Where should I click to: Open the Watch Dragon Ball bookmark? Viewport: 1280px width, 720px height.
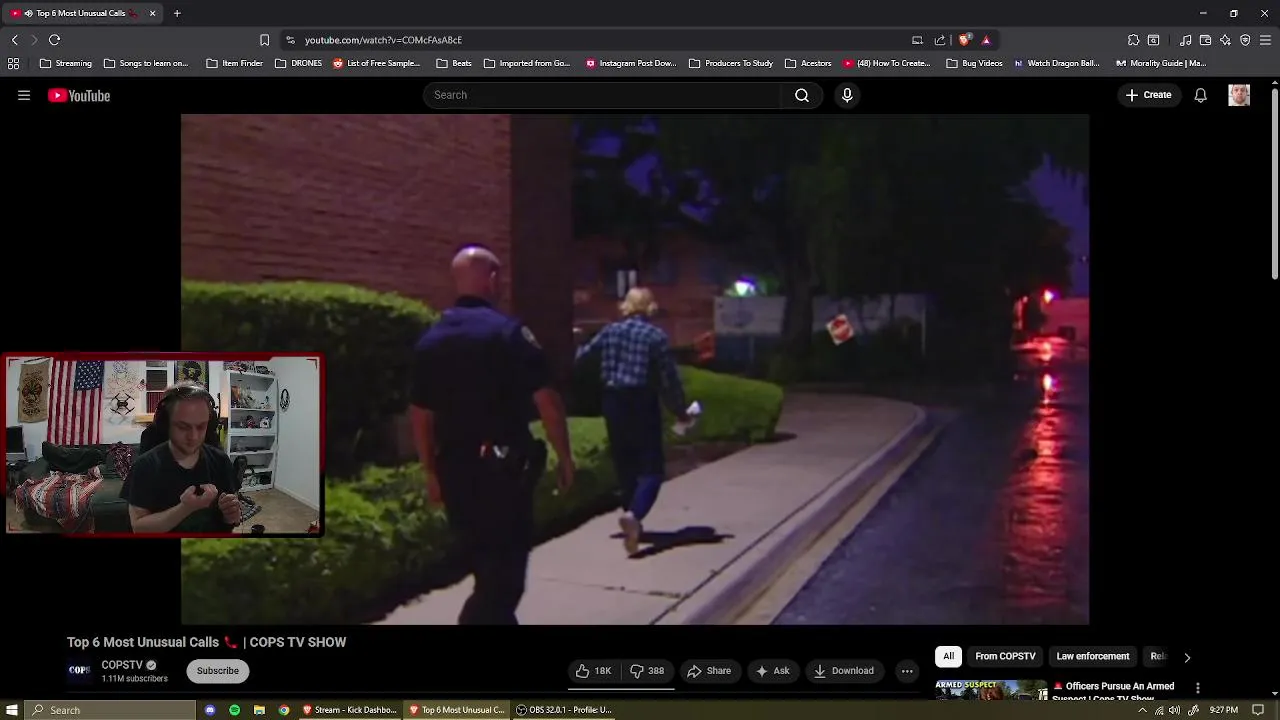point(1056,63)
